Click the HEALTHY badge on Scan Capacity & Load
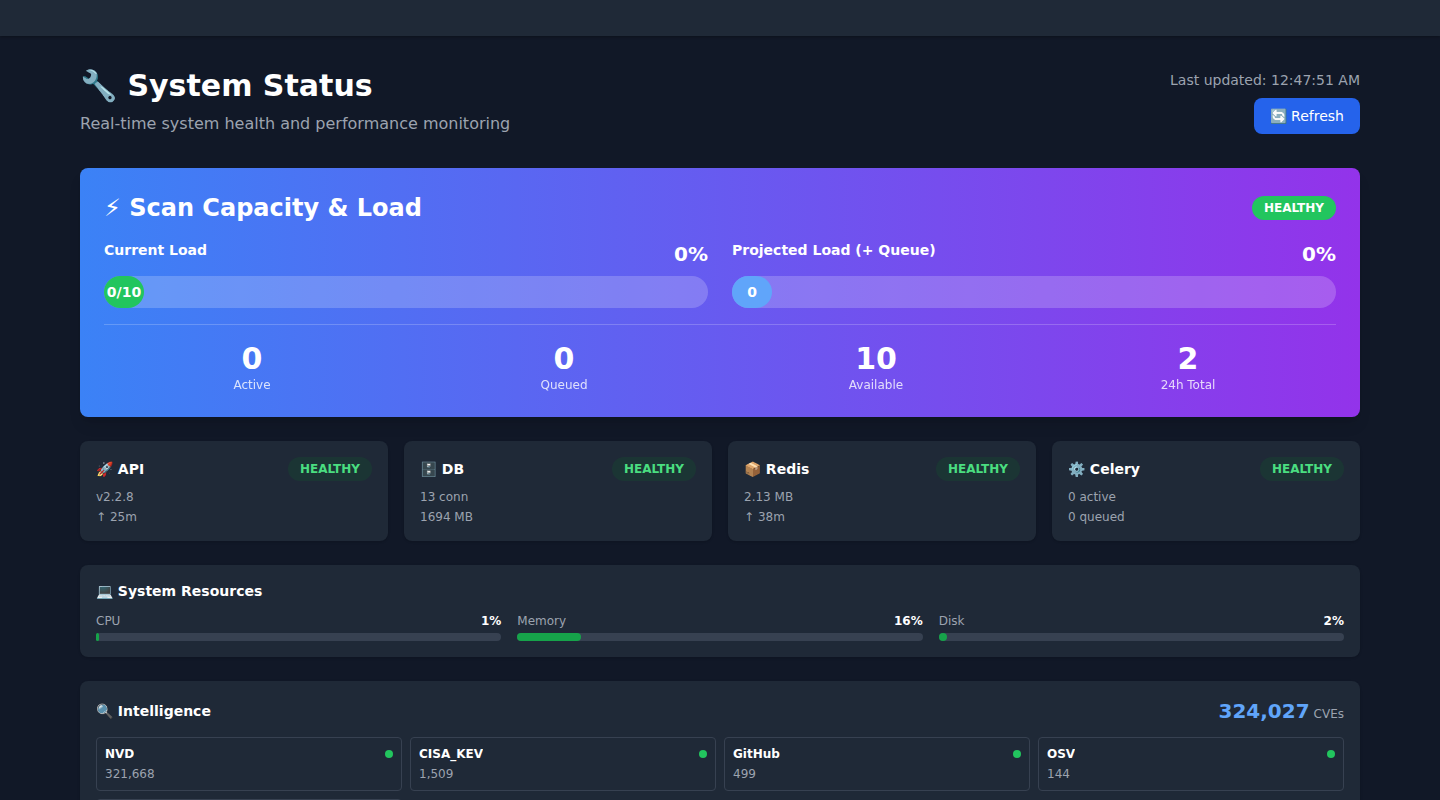The width and height of the screenshot is (1440, 800). [x=1293, y=207]
